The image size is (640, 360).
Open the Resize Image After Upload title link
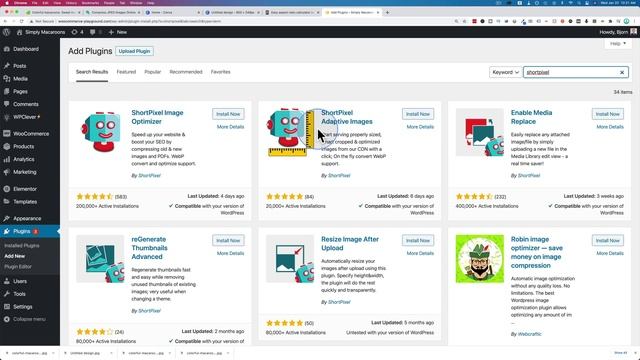(350, 244)
